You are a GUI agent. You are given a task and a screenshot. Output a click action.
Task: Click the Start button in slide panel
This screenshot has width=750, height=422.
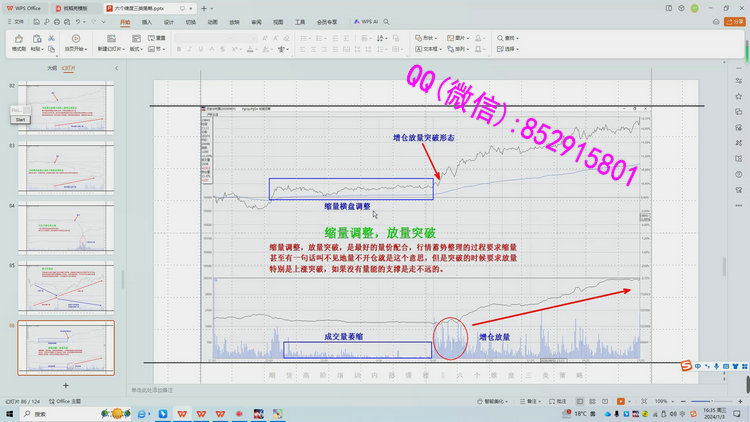[x=18, y=119]
